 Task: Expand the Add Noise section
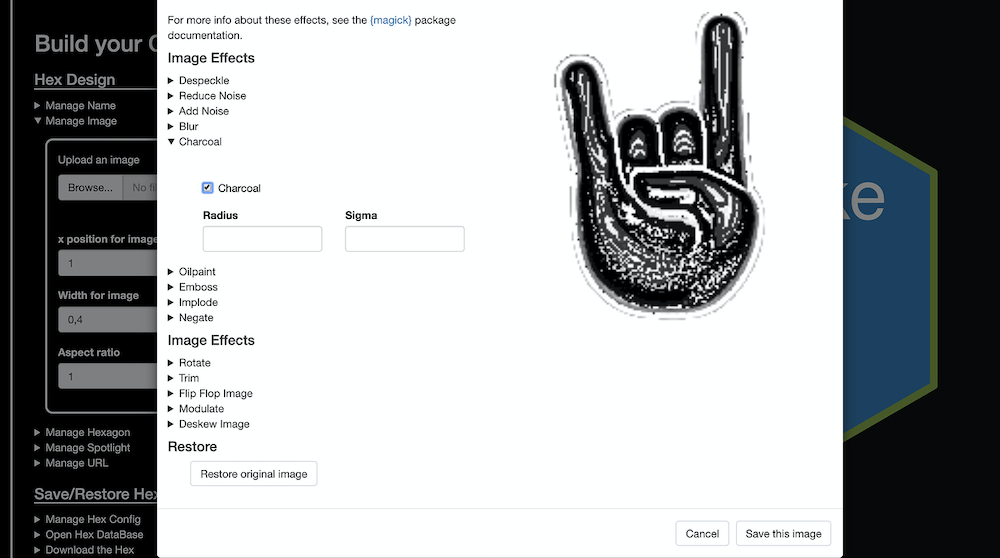coord(203,111)
